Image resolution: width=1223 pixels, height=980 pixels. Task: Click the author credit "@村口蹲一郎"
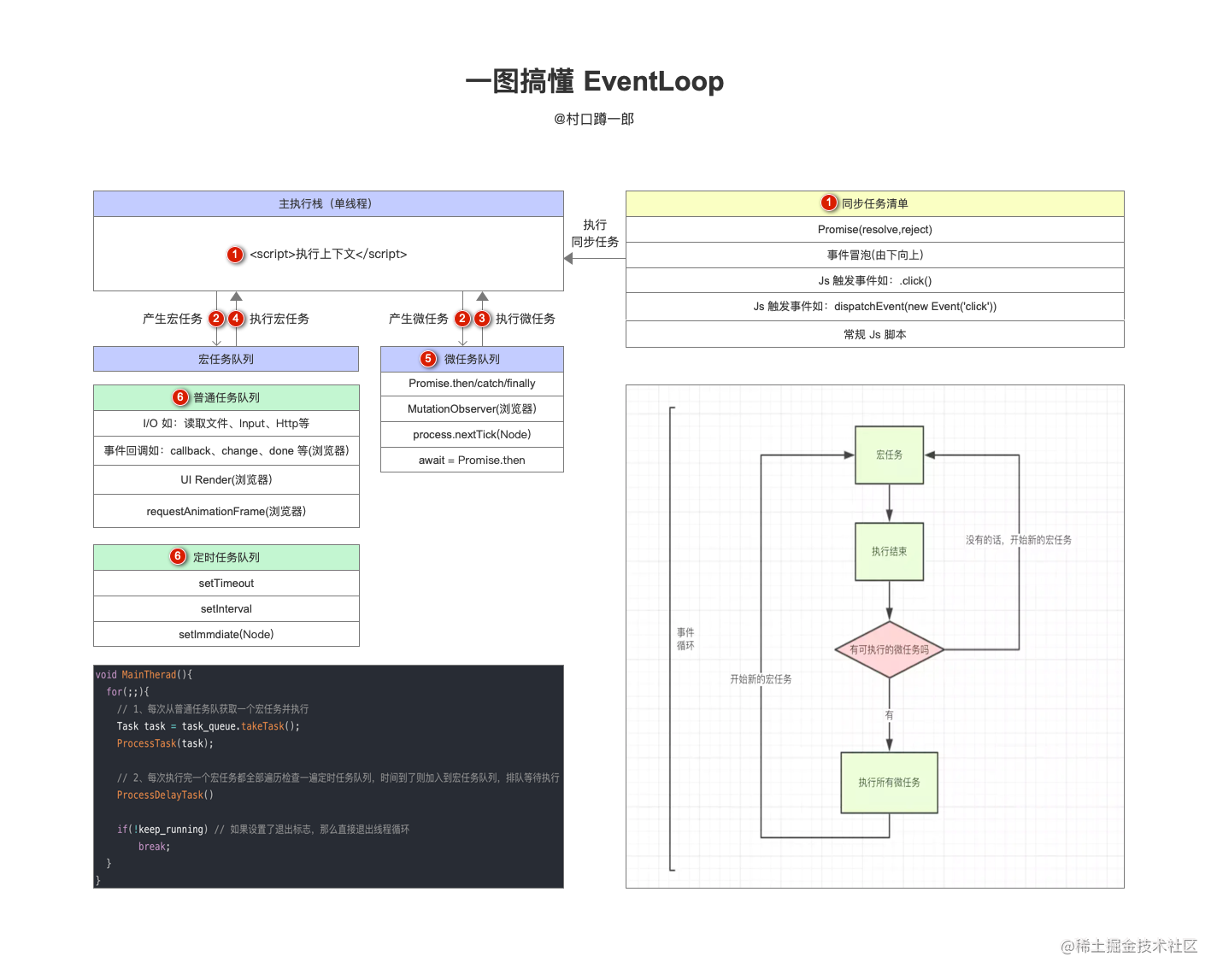coord(594,119)
